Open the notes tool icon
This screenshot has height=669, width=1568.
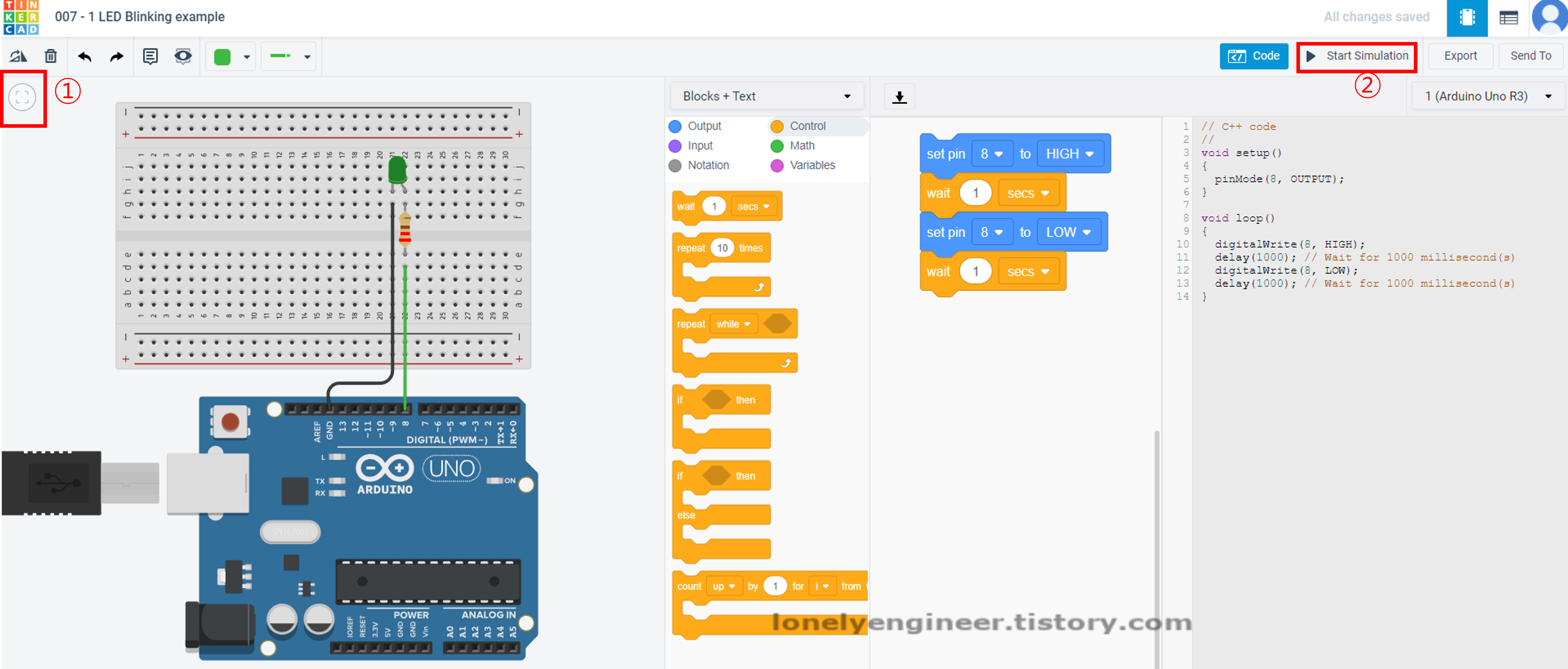coord(150,57)
